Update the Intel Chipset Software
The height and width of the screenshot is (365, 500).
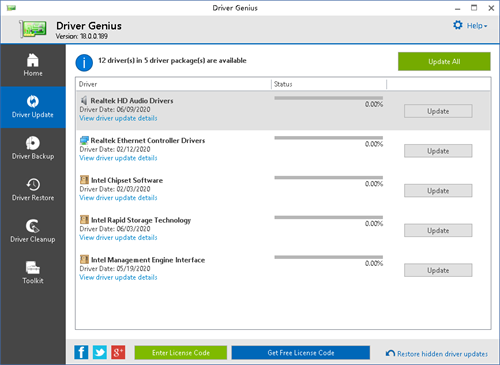click(x=438, y=191)
